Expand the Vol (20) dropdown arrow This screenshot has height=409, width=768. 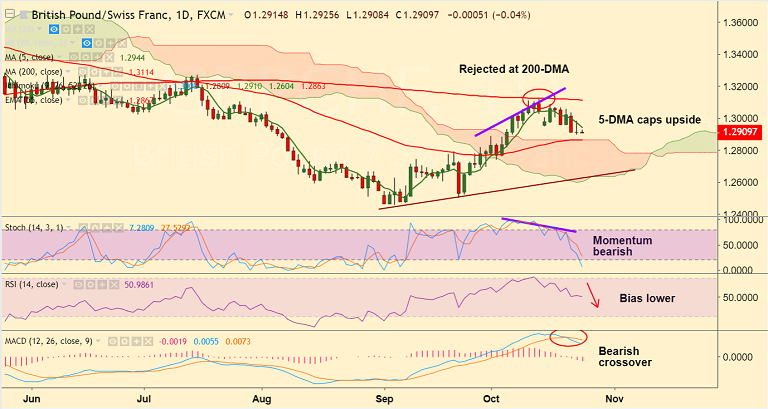coord(40,28)
